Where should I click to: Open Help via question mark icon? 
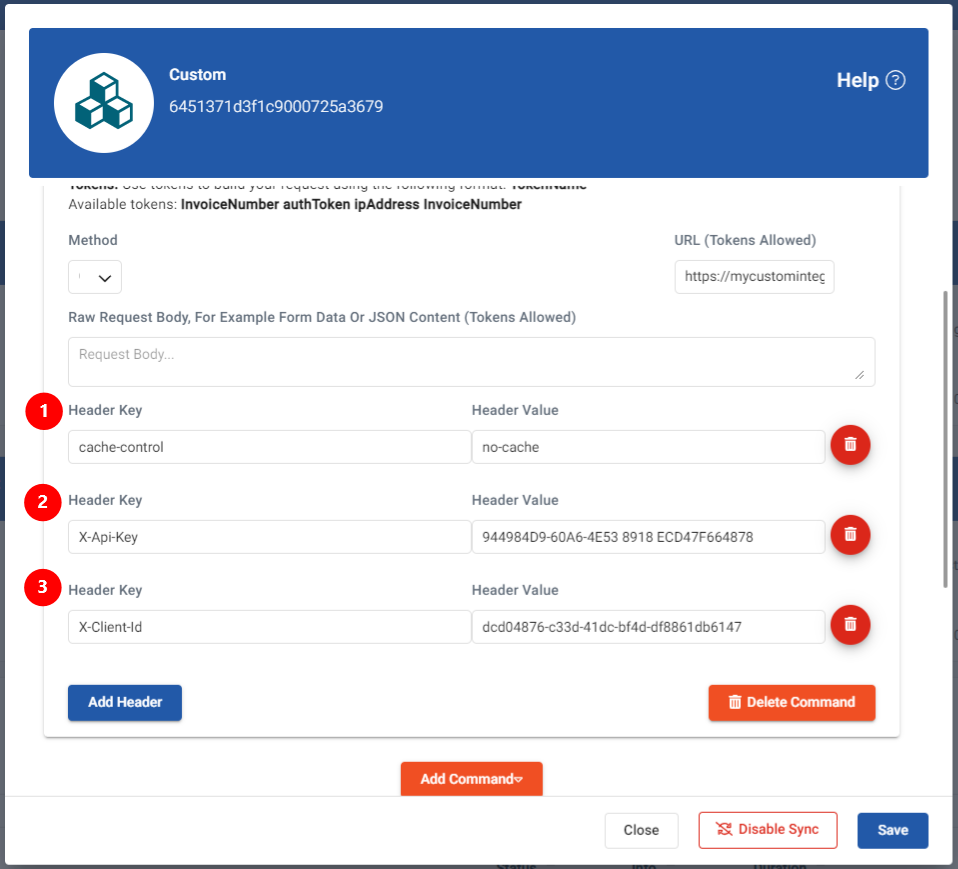pyautogui.click(x=895, y=81)
